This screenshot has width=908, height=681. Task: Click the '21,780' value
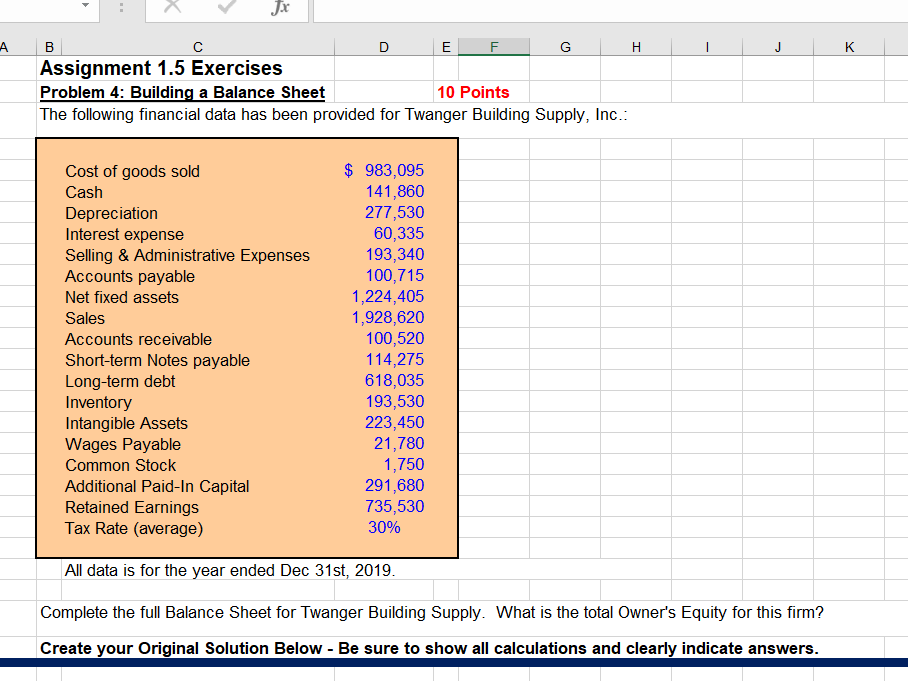coord(398,444)
